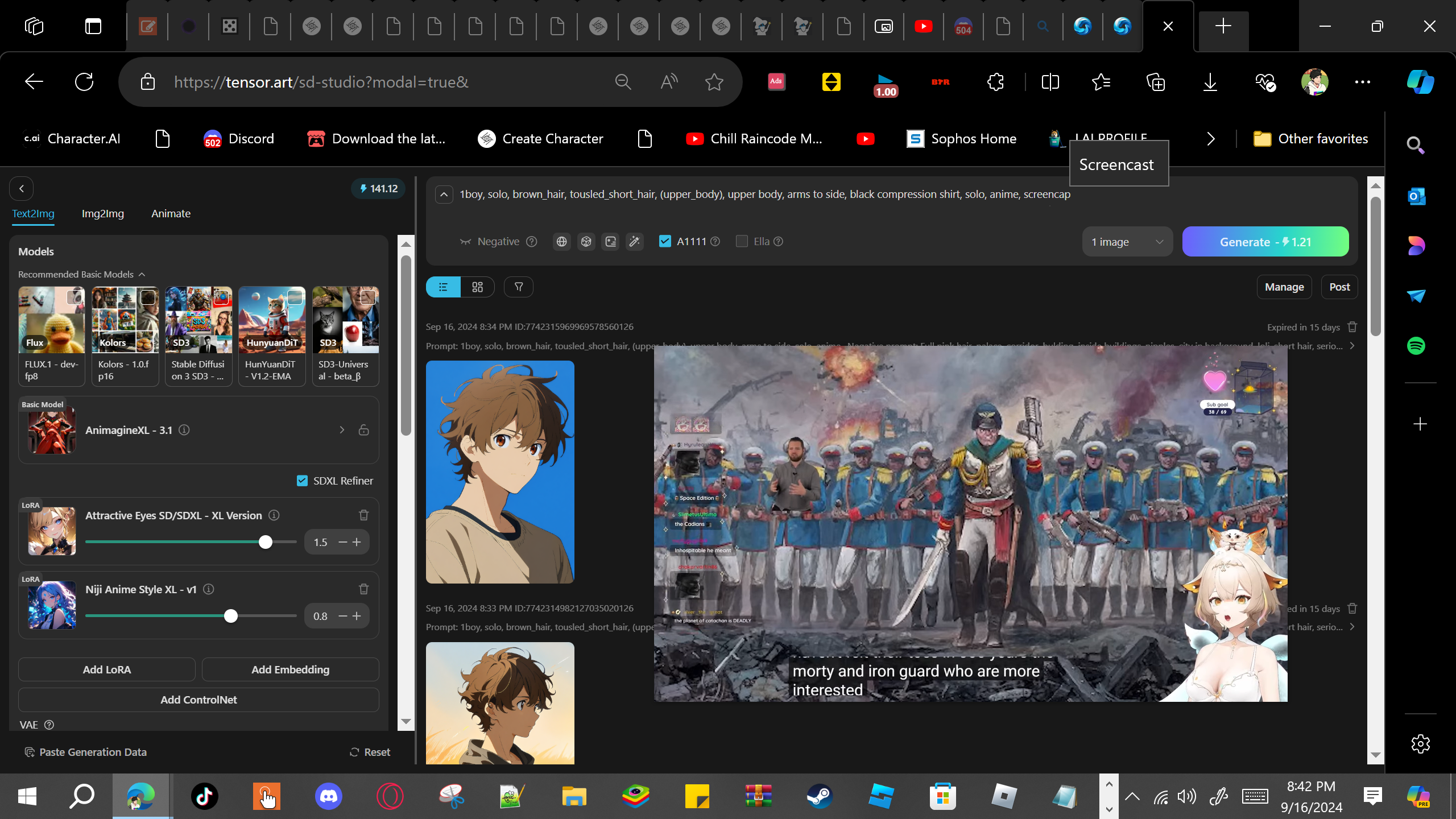Expand full prompt of 8:33 PM generation
Image resolution: width=1456 pixels, height=819 pixels.
point(1352,627)
